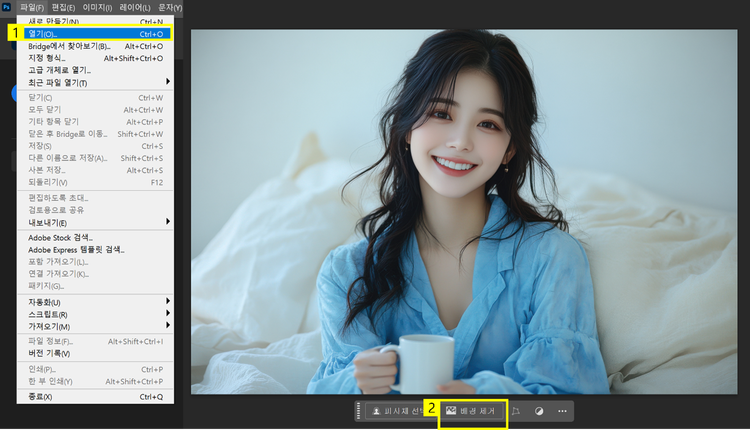
Task: Click the adjustment layer half-circle icon
Action: (539, 411)
